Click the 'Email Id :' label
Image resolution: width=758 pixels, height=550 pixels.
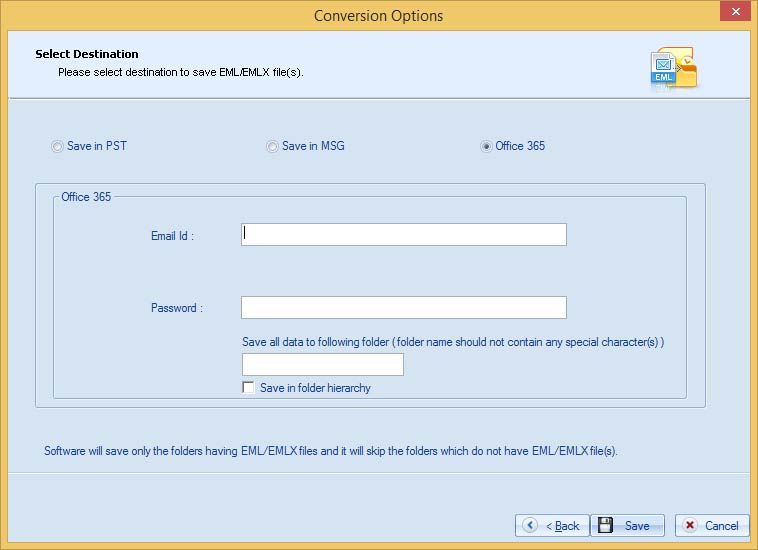(172, 236)
